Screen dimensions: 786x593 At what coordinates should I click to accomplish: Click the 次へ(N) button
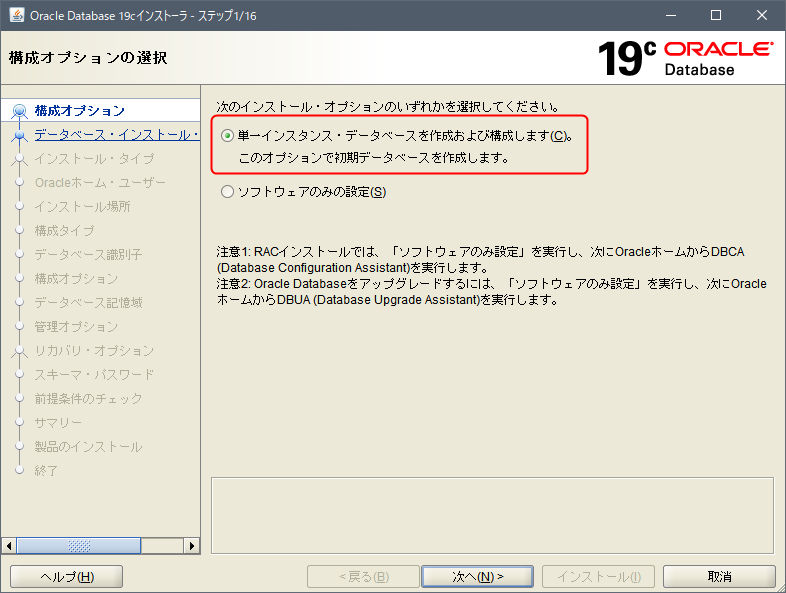(477, 576)
